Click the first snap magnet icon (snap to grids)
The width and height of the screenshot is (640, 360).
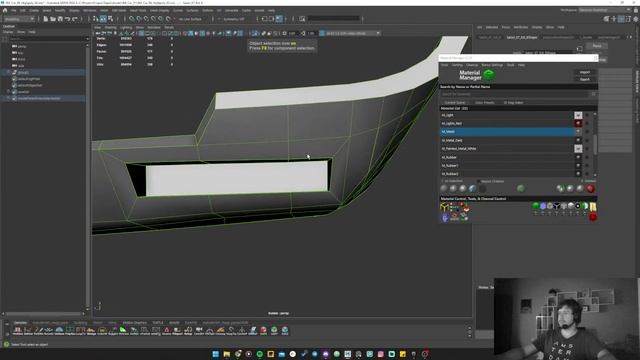[131, 19]
